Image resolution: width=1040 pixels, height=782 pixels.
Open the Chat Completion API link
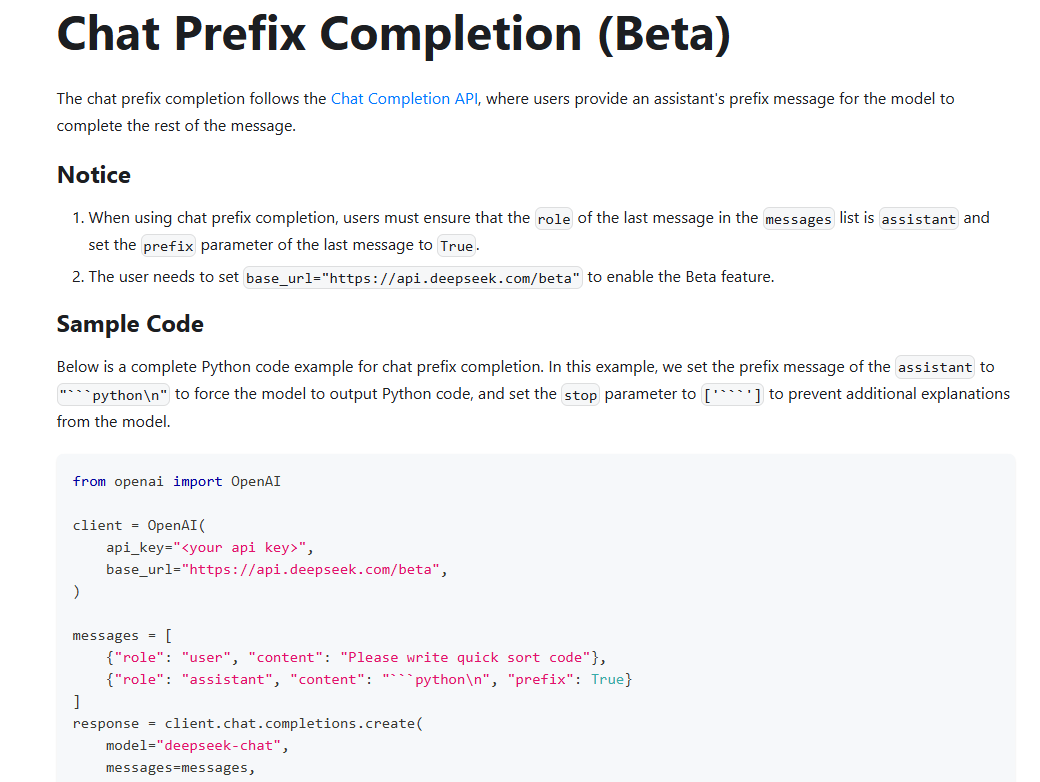[405, 99]
